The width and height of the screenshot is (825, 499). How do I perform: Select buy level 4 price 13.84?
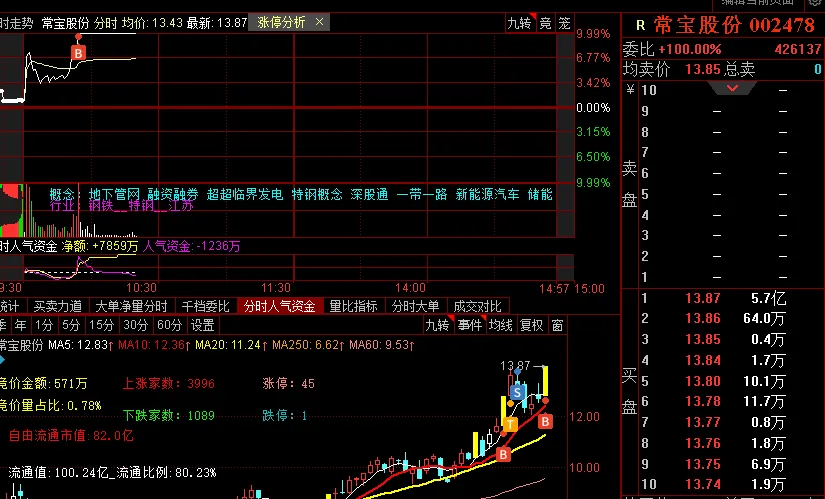702,361
